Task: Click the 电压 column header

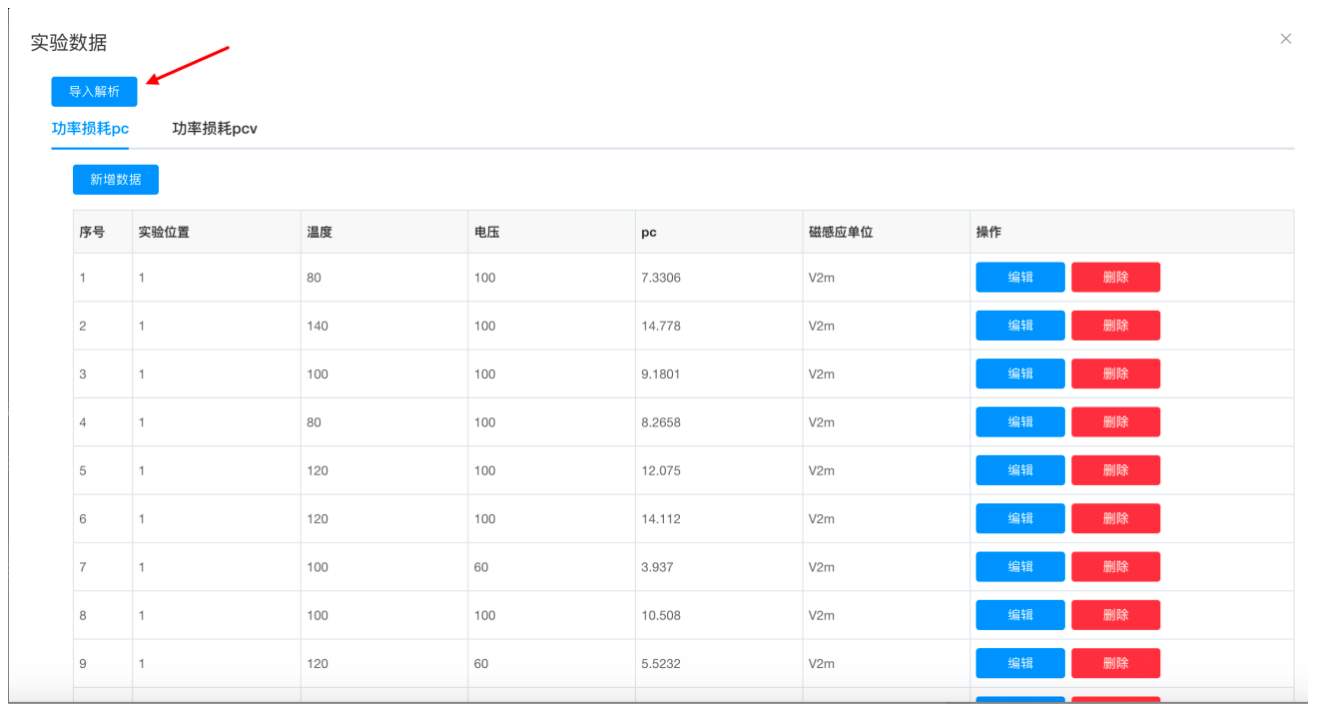Action: [487, 232]
